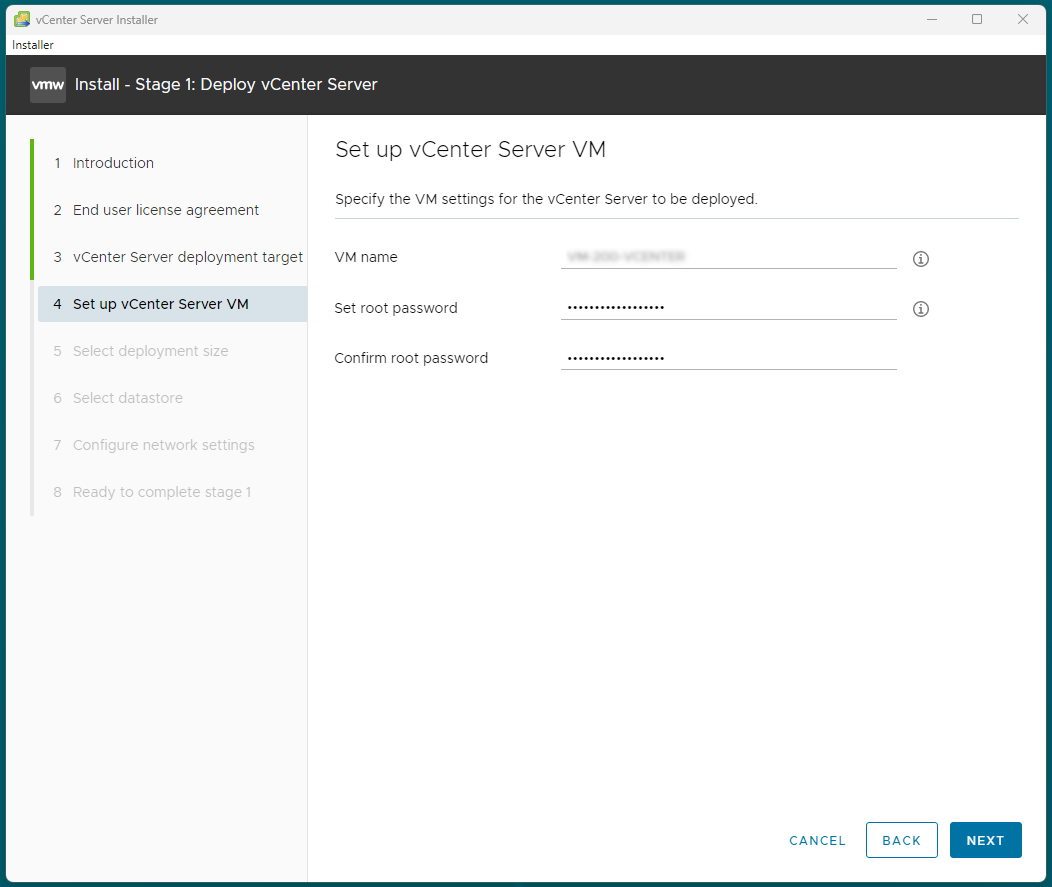Click the CANCEL button
Screen dimensions: 1052x887
[817, 841]
